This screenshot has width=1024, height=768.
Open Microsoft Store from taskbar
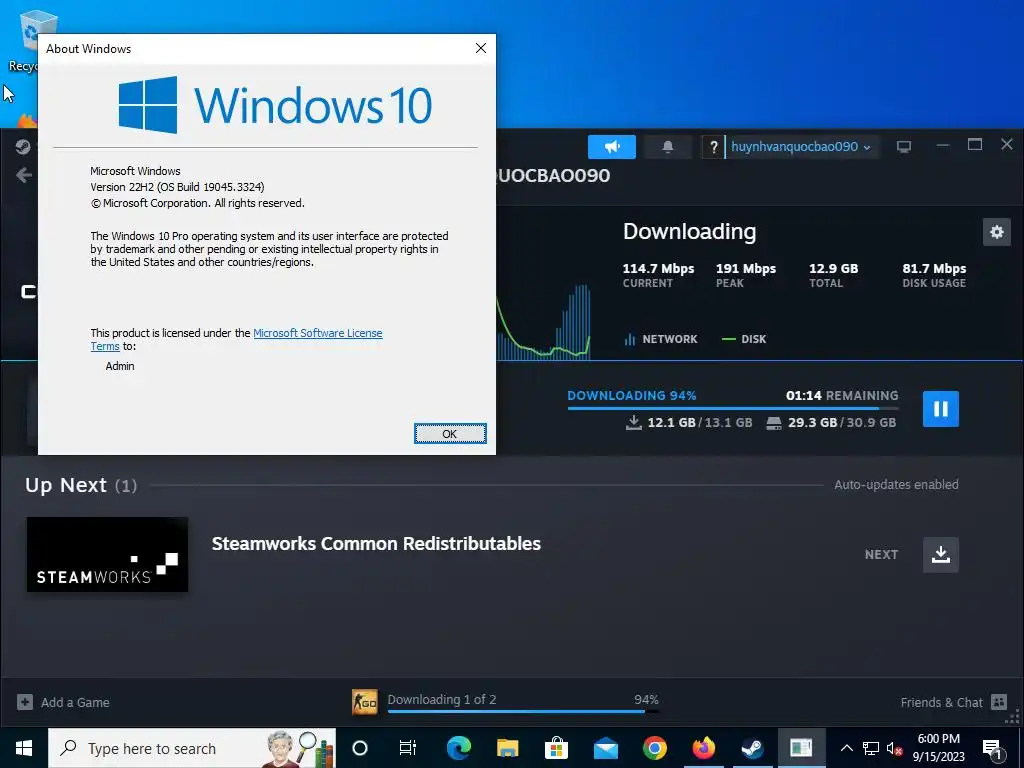point(556,748)
